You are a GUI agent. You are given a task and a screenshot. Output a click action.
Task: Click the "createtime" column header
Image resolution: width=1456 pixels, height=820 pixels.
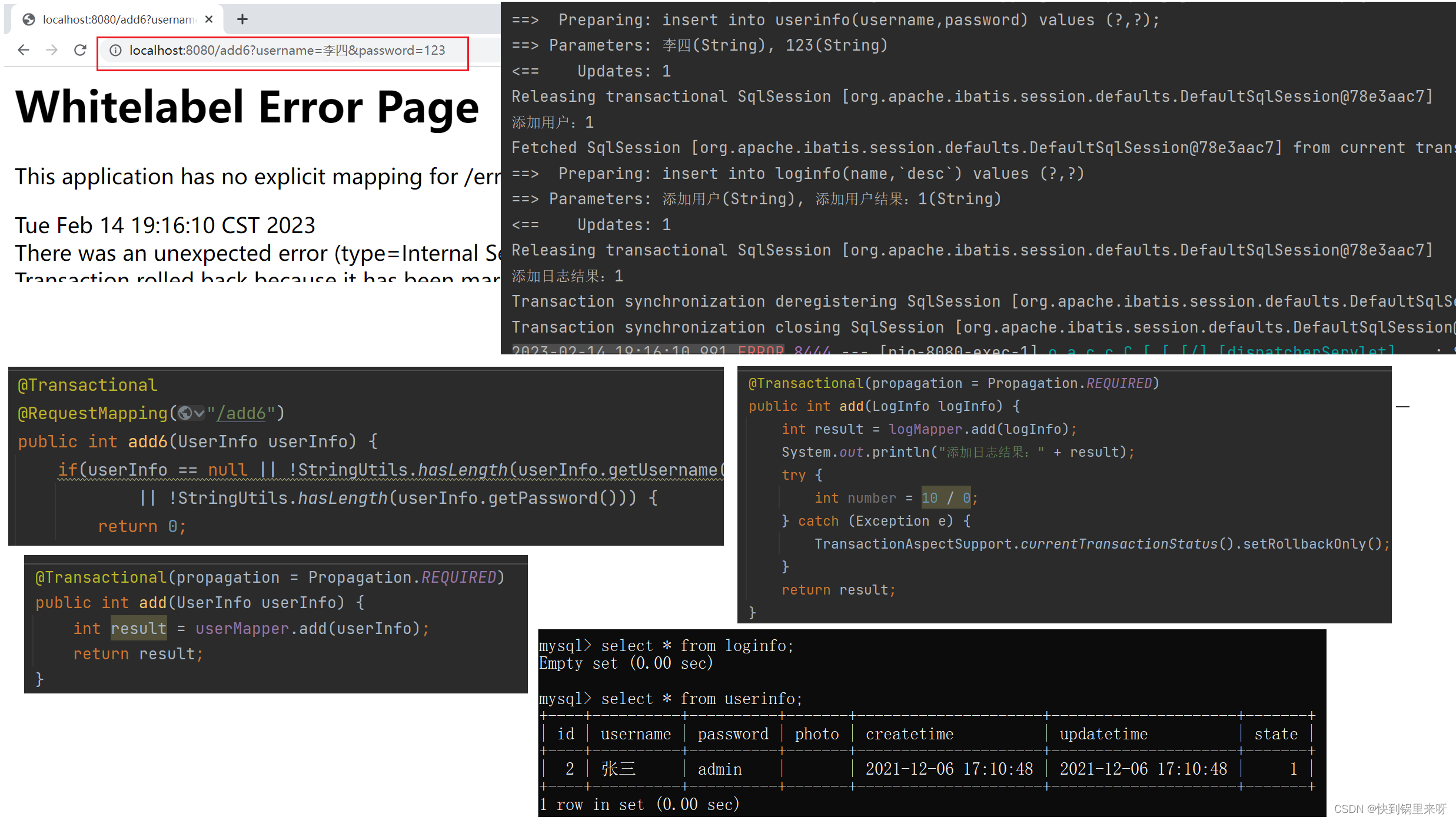909,734
